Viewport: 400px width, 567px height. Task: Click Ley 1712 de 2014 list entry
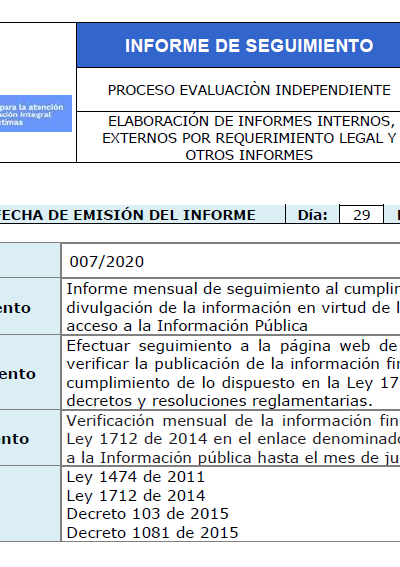tap(136, 495)
